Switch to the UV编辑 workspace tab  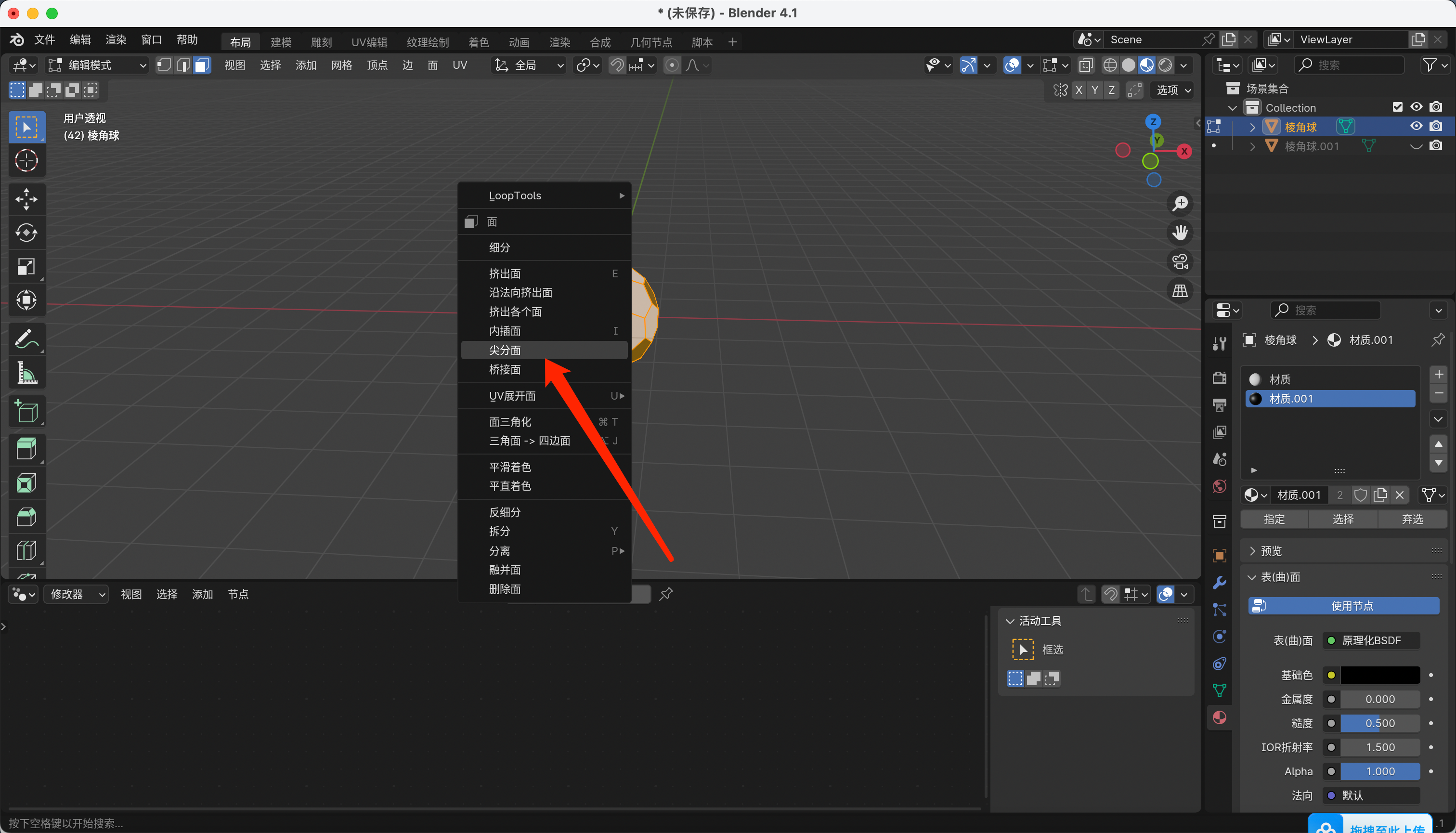pyautogui.click(x=369, y=42)
